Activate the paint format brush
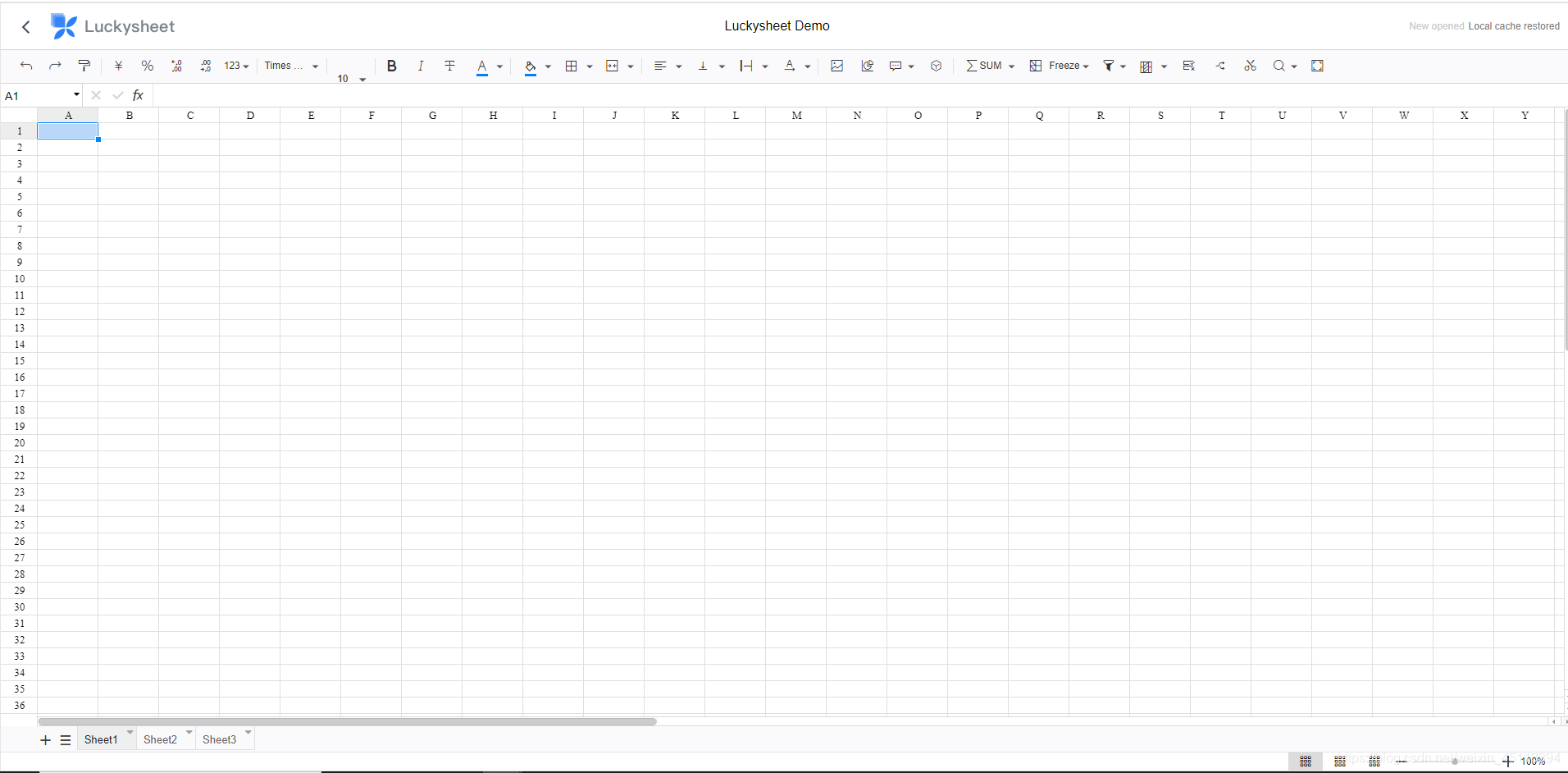The image size is (1568, 773). coord(84,66)
